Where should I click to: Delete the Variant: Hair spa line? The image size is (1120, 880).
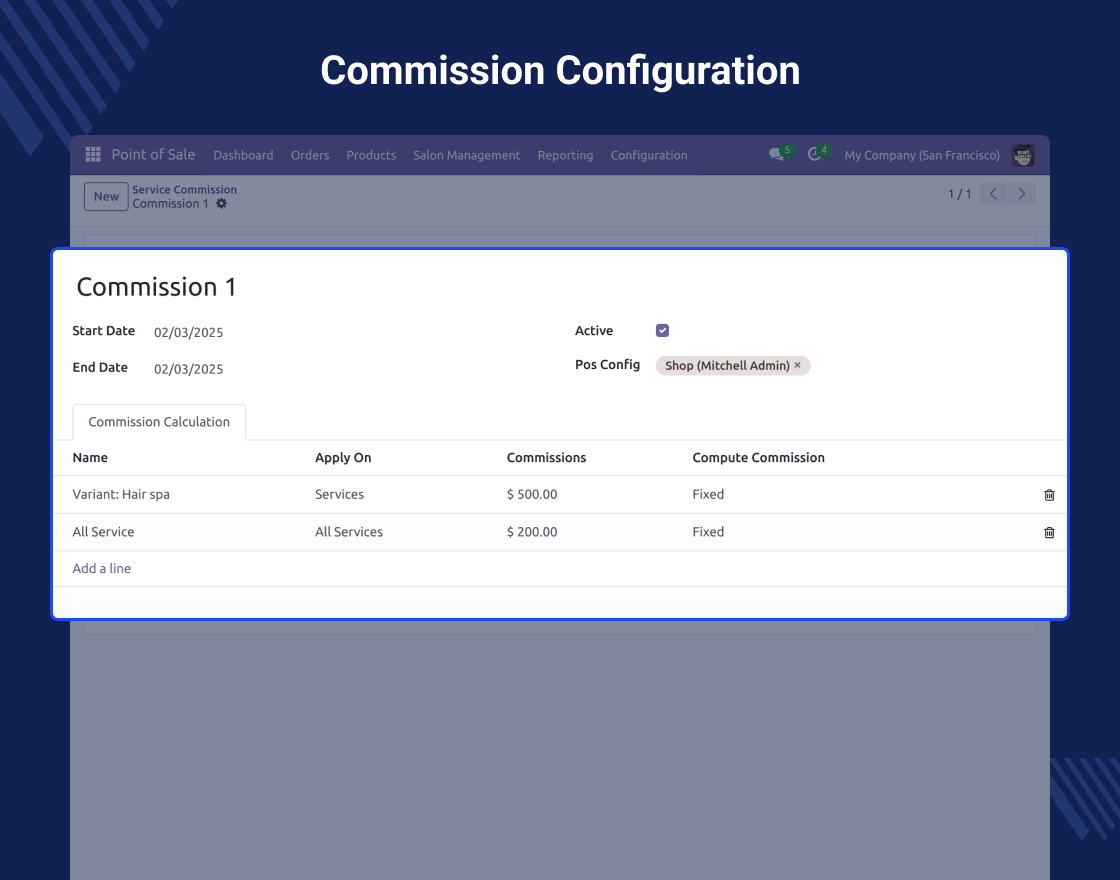coord(1049,495)
